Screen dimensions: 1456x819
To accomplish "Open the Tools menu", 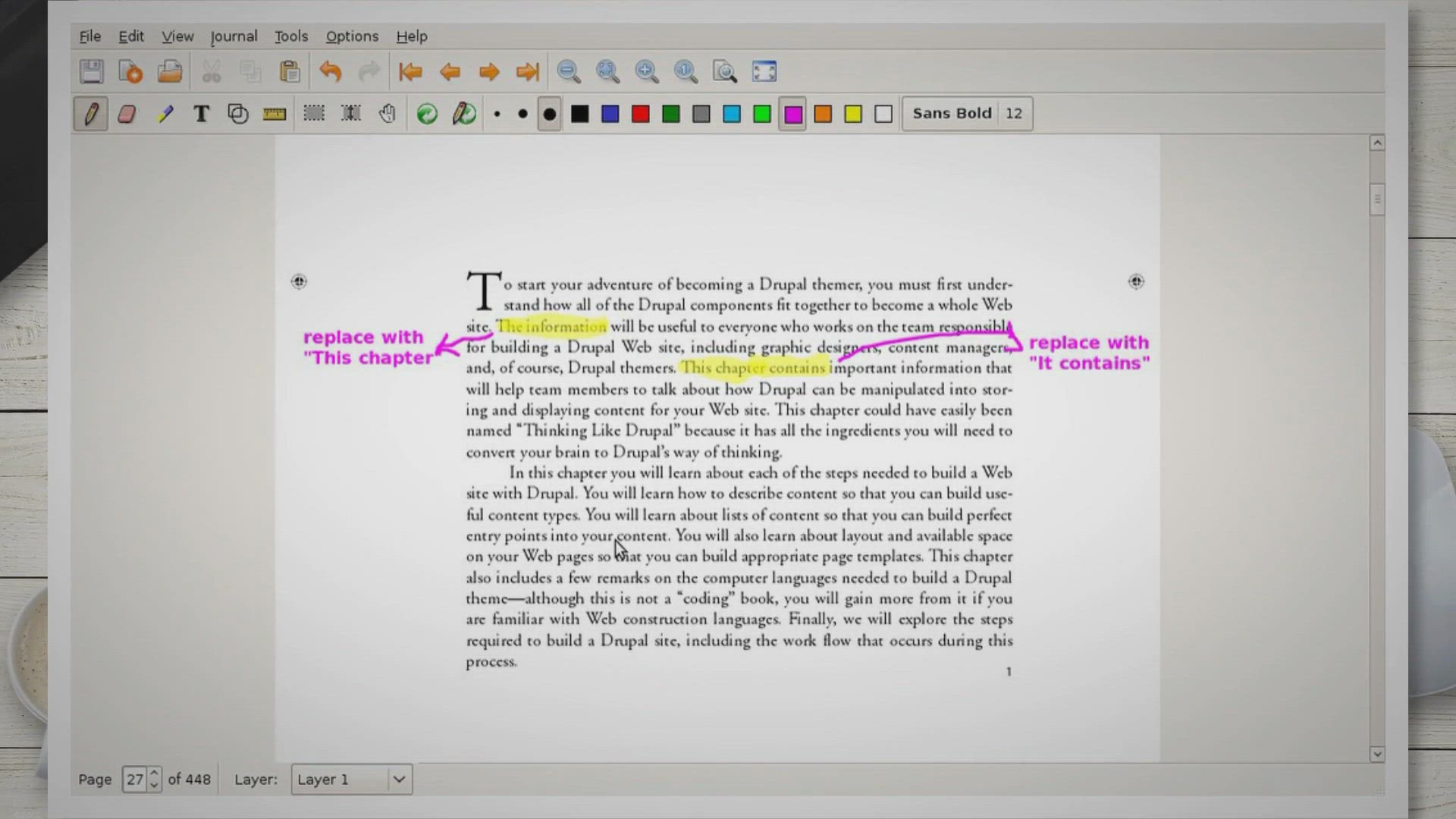I will [x=290, y=36].
